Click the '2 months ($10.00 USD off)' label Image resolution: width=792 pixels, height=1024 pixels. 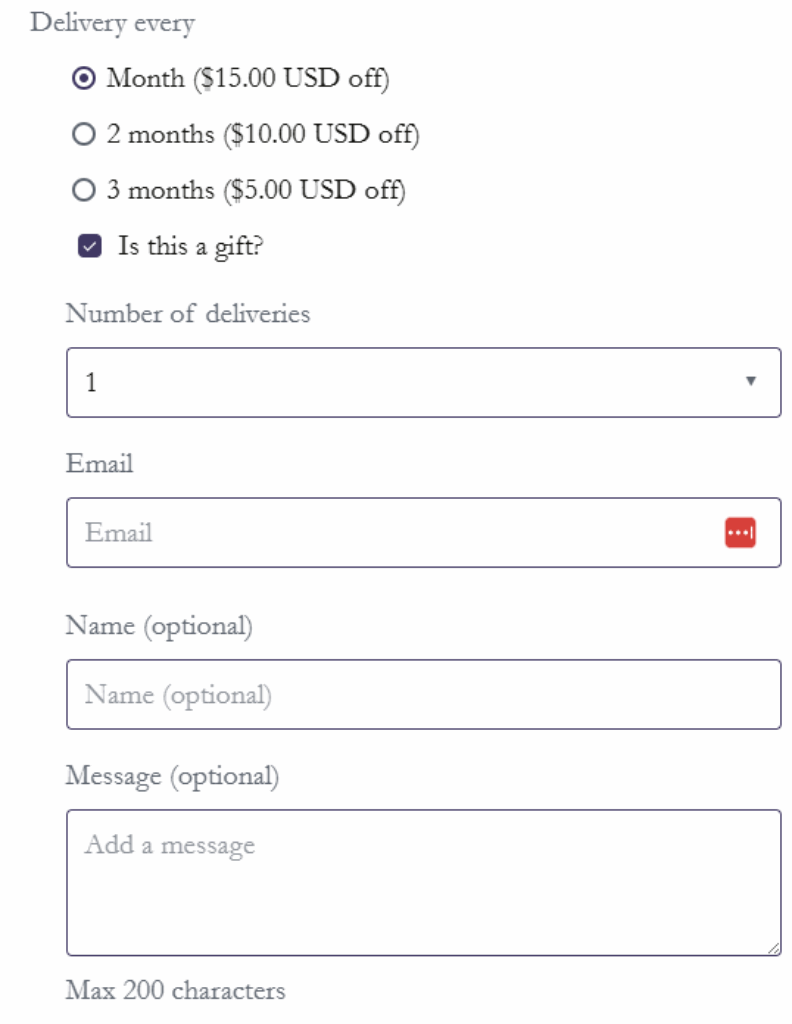(263, 134)
